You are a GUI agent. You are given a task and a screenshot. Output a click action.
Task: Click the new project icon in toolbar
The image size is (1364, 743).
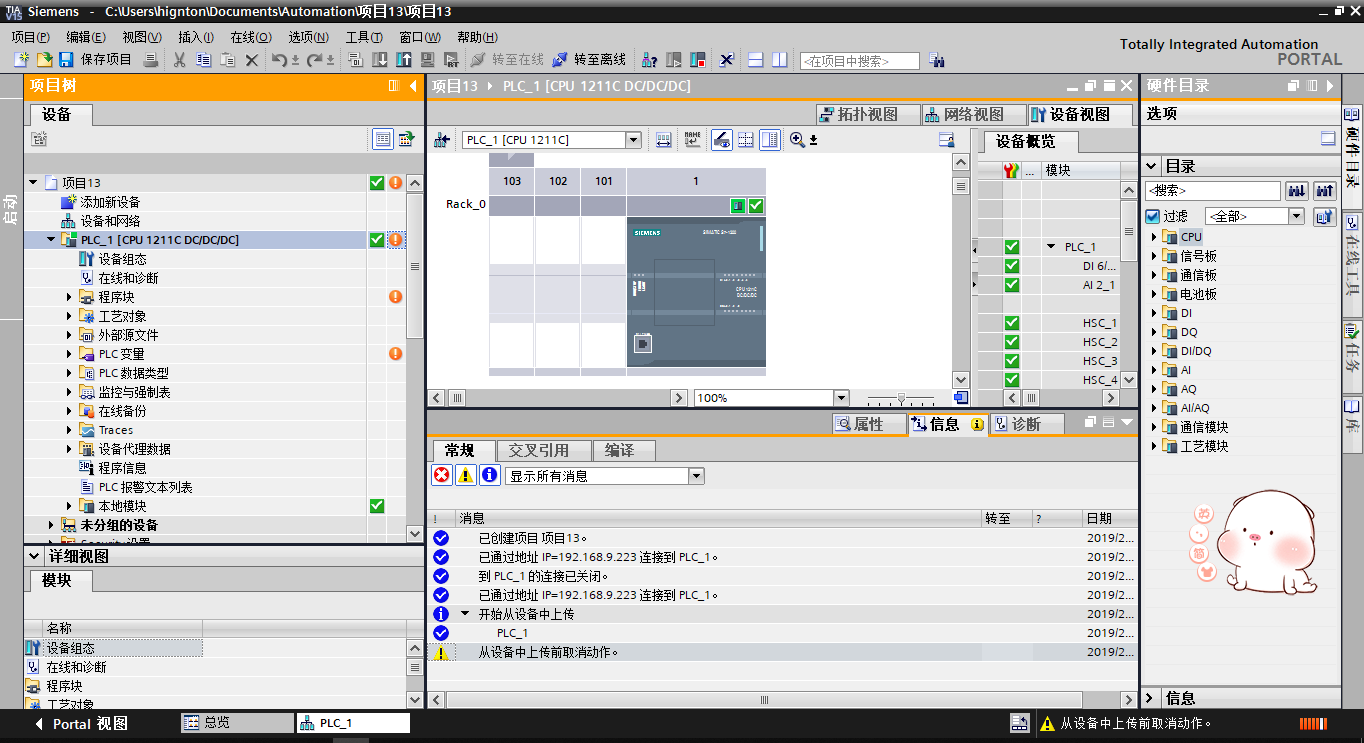tap(21, 60)
